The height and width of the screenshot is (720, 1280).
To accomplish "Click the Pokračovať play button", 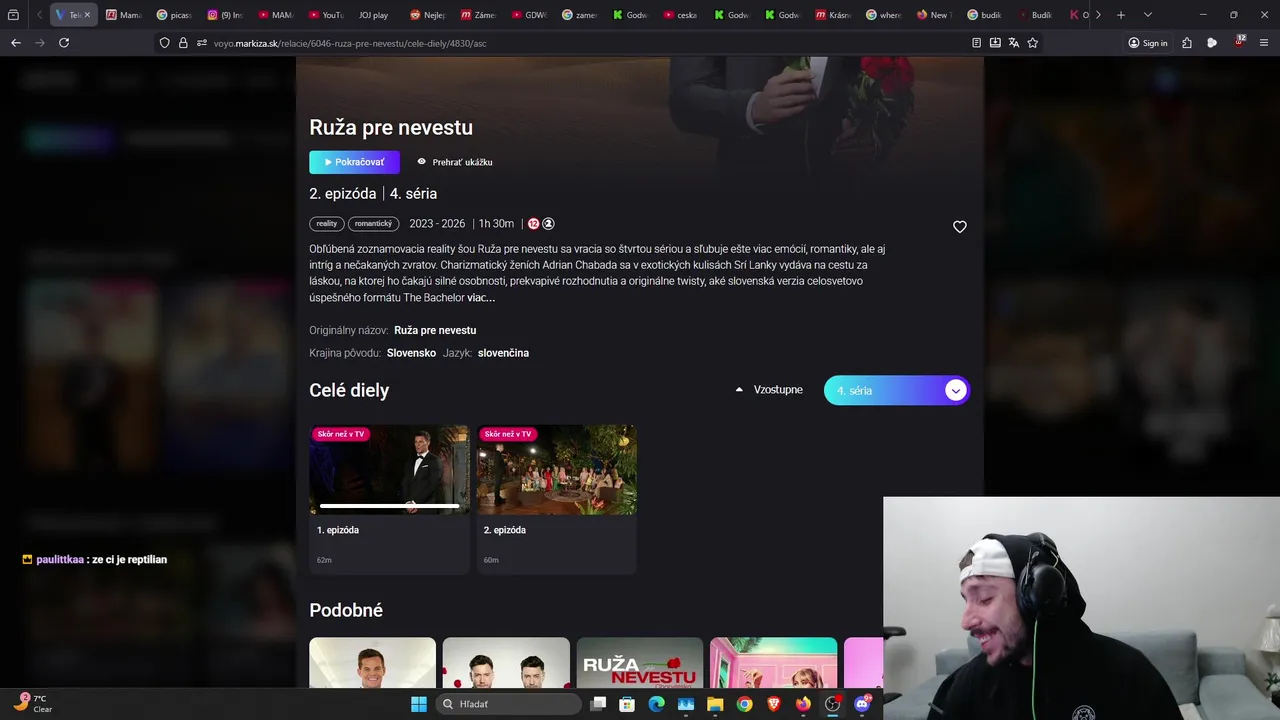I will [x=354, y=162].
